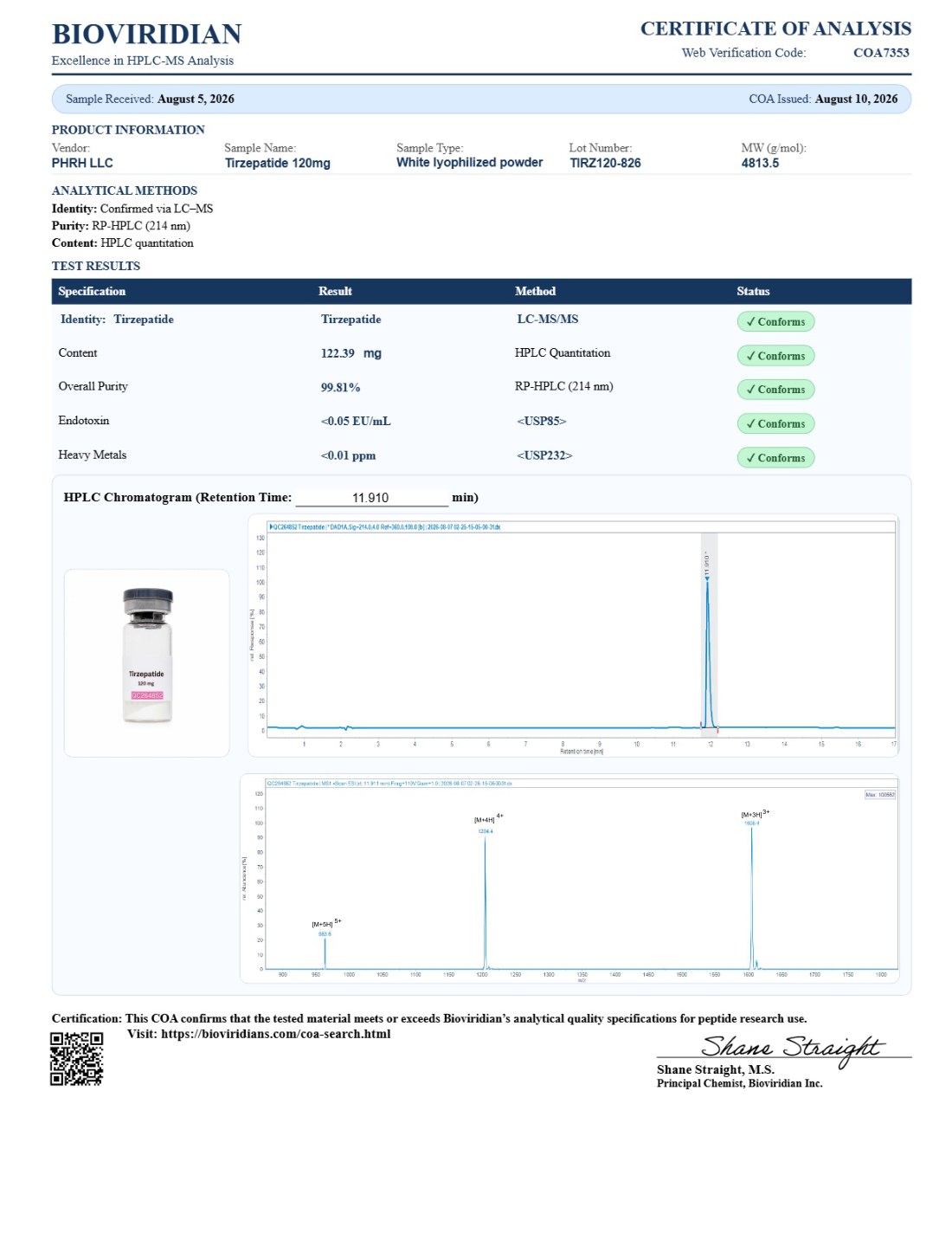
Task: Click the [M+4H] 4+ mass spectrum peak label
Action: pos(488,818)
